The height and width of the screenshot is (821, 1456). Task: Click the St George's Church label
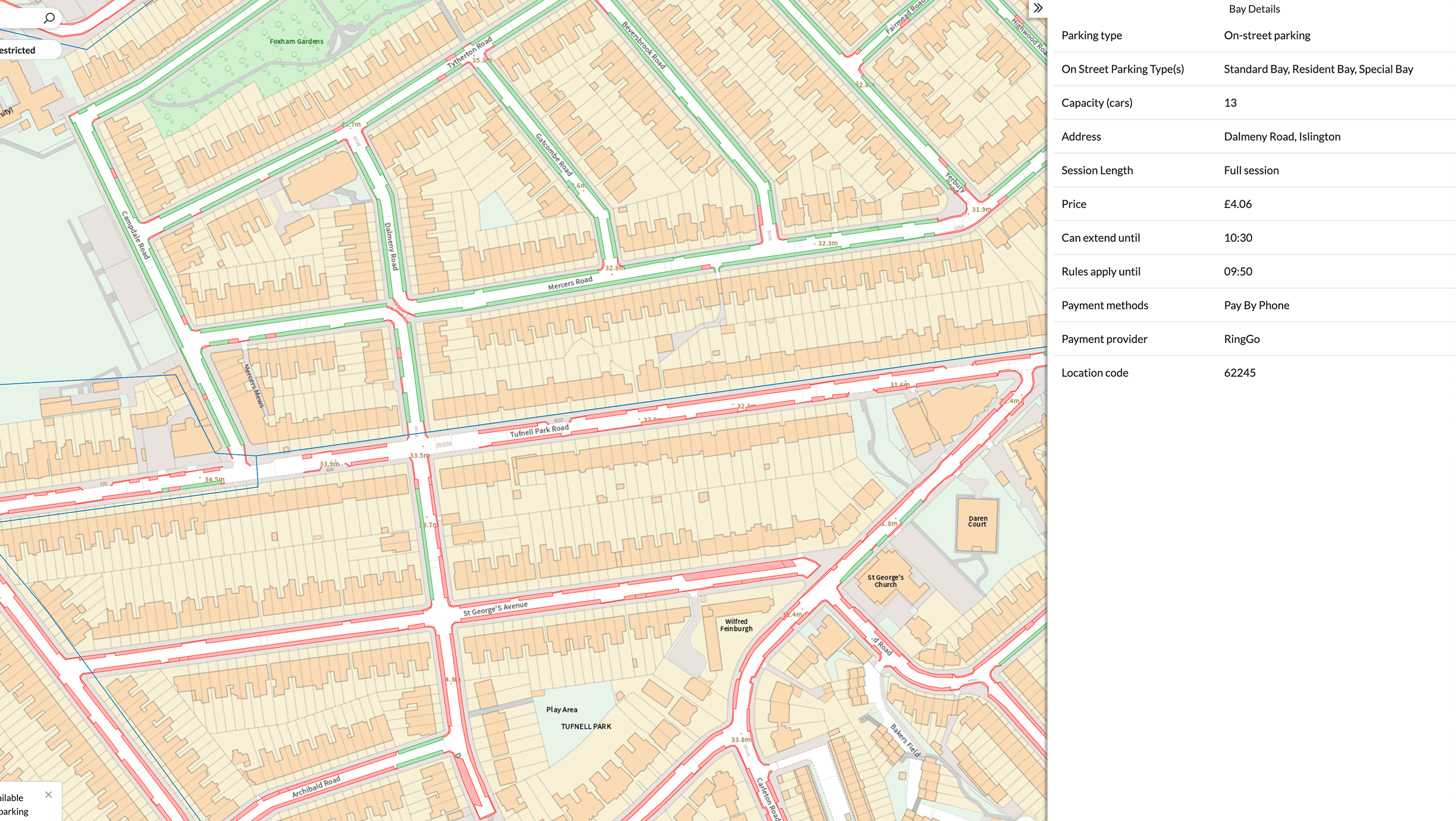pos(885,581)
